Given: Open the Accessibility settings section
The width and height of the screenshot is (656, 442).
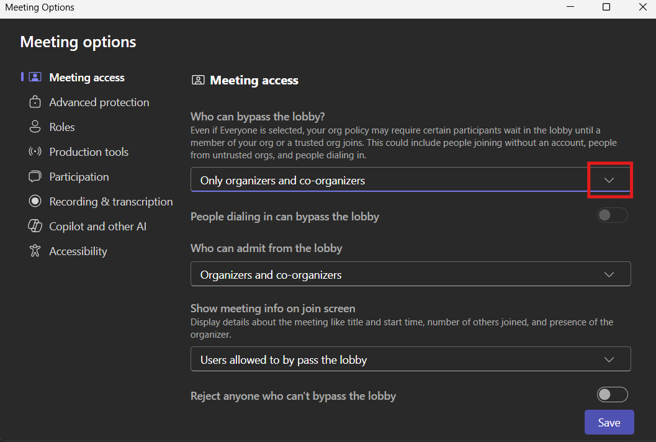Looking at the screenshot, I should click(x=78, y=251).
